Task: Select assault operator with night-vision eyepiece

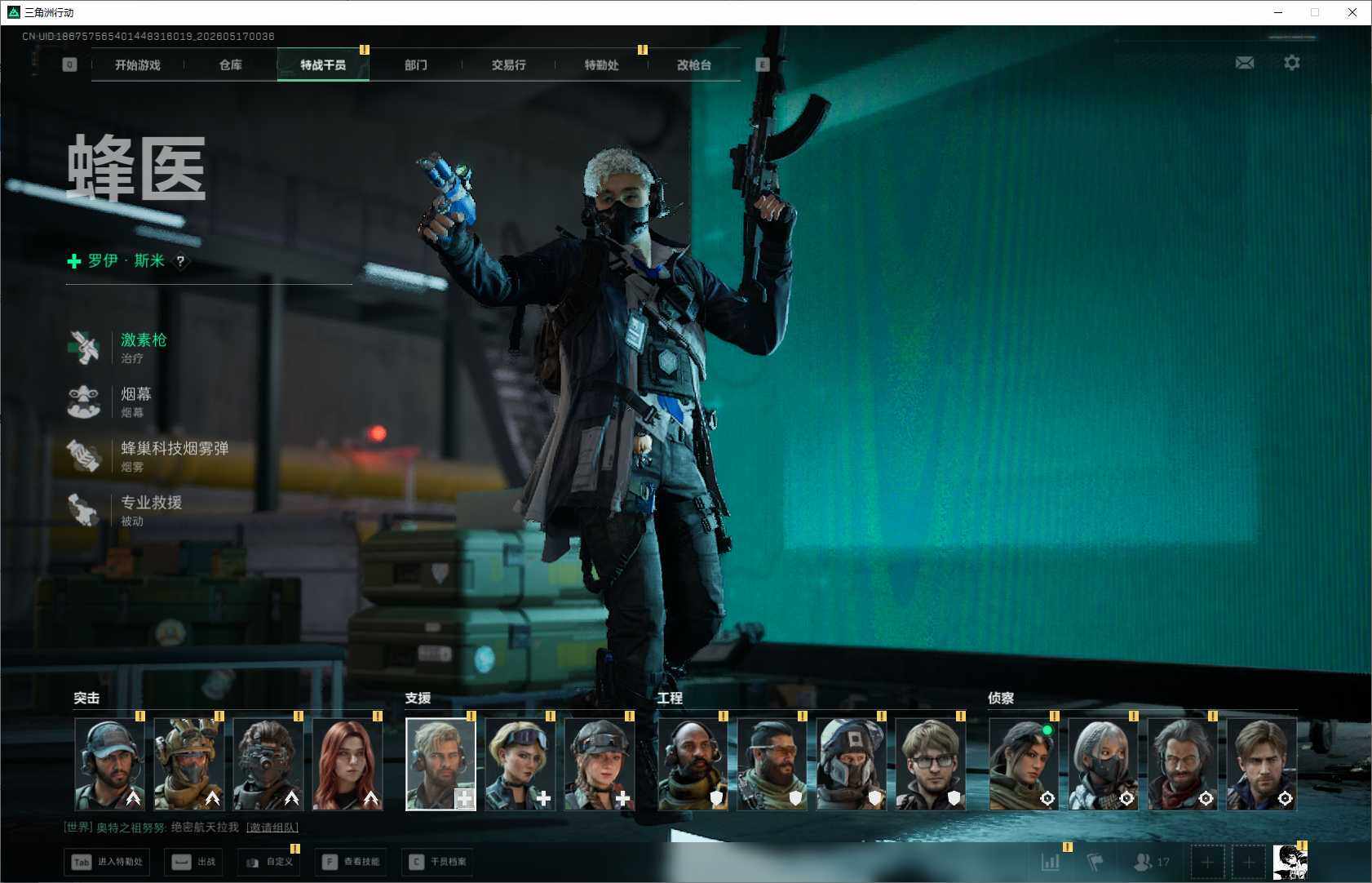Action: pos(268,764)
